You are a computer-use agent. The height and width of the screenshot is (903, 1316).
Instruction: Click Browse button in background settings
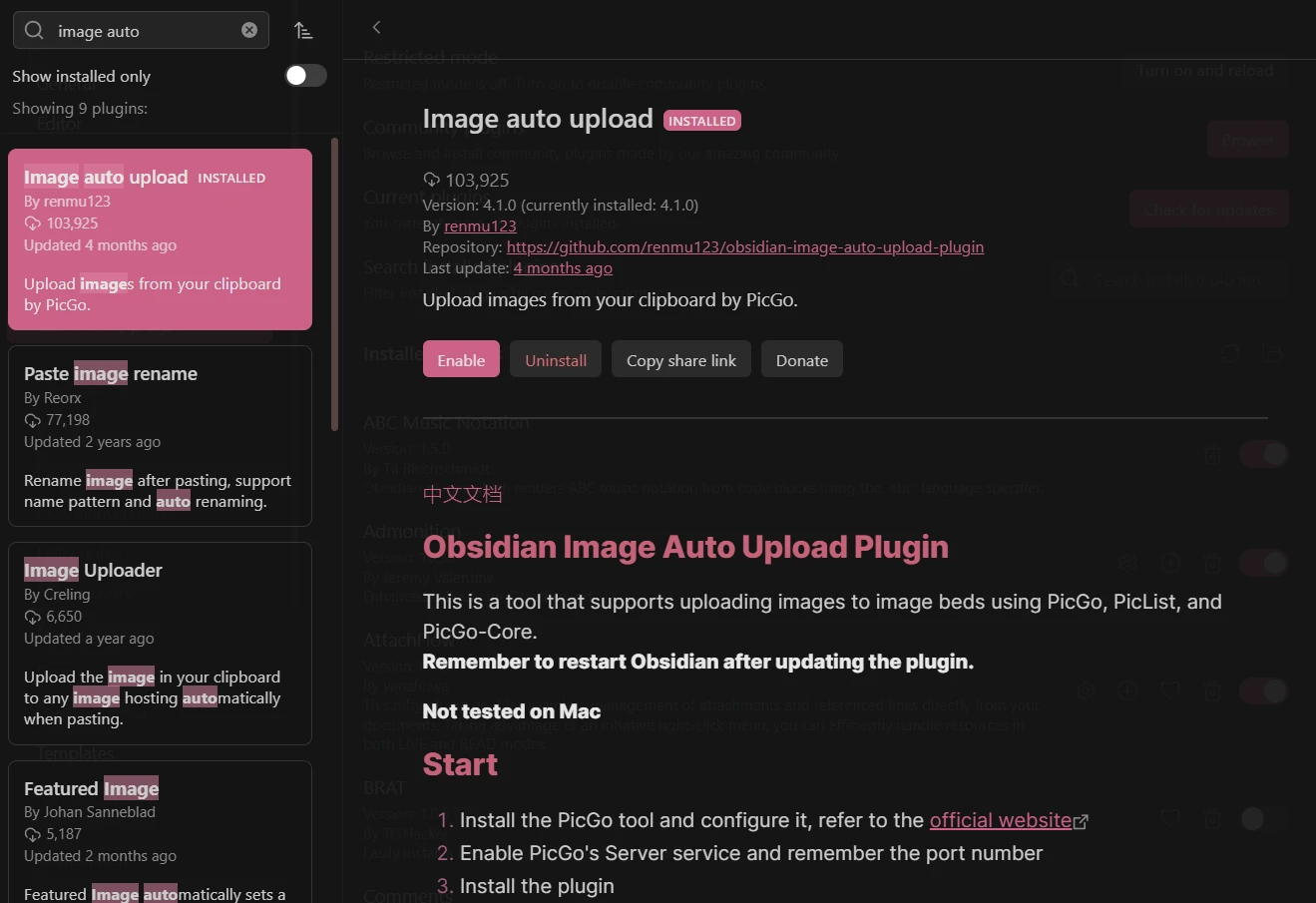(x=1247, y=140)
